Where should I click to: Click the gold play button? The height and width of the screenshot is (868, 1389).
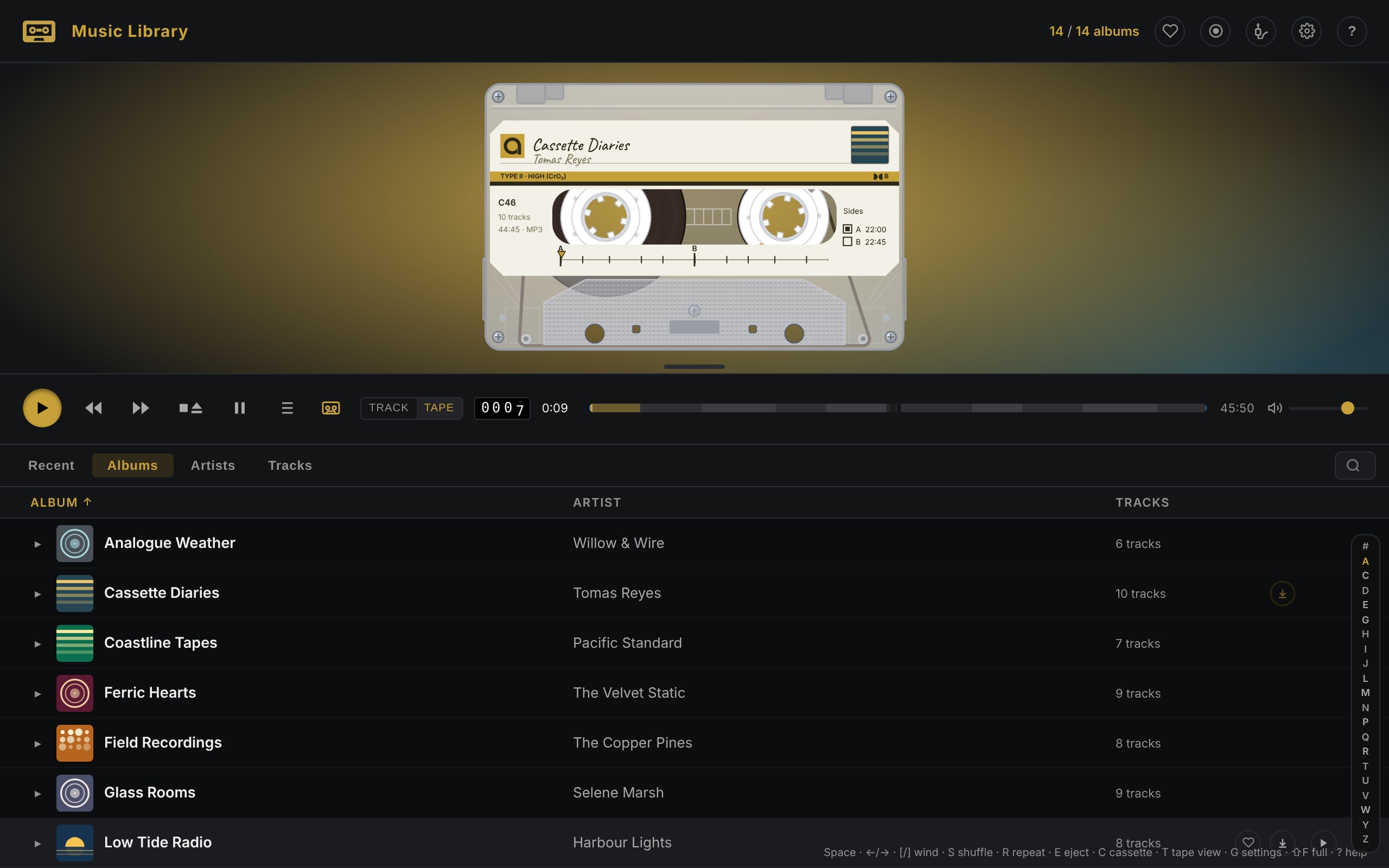[42, 407]
